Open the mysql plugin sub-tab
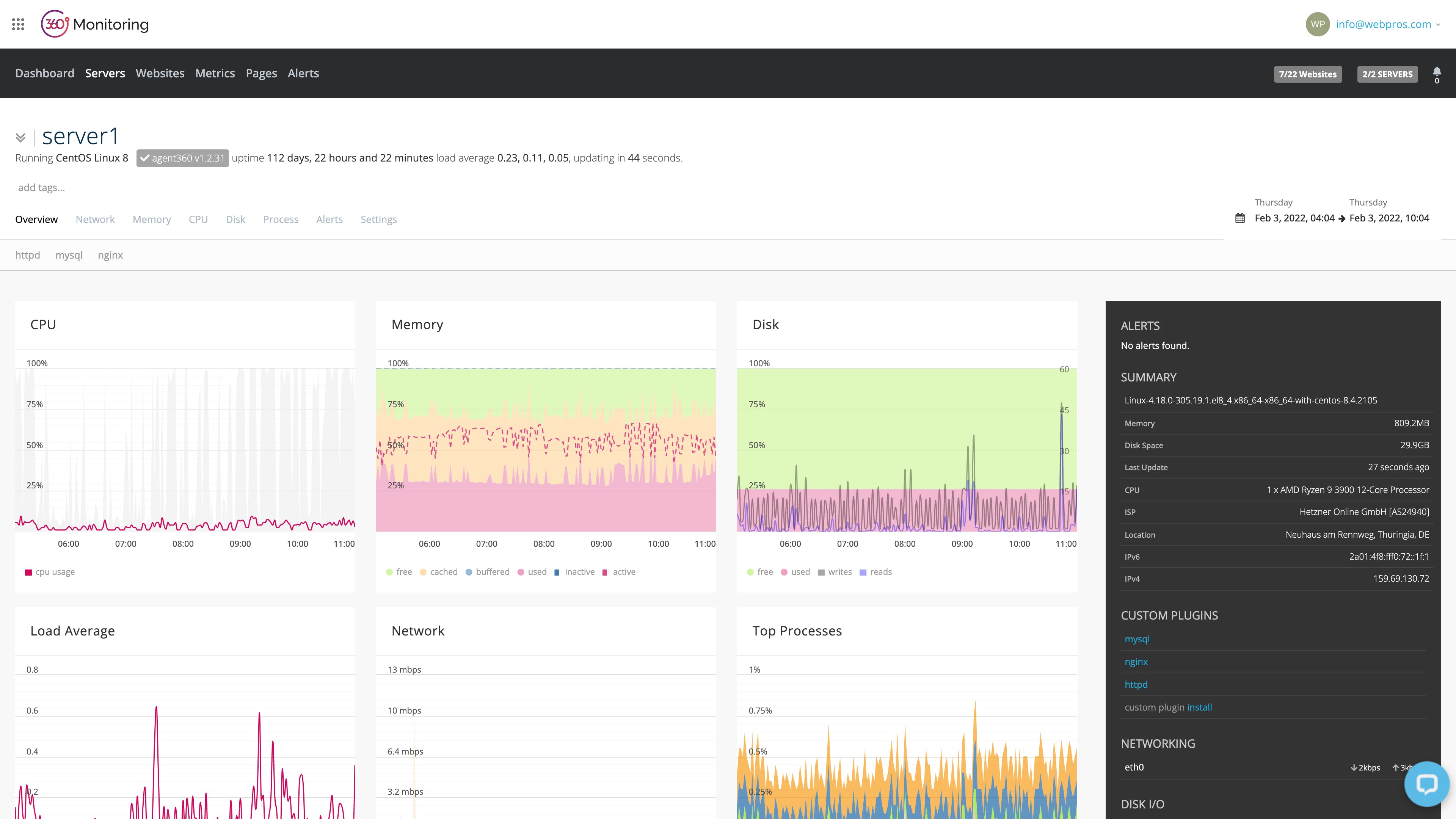The width and height of the screenshot is (1456, 819). [x=69, y=255]
